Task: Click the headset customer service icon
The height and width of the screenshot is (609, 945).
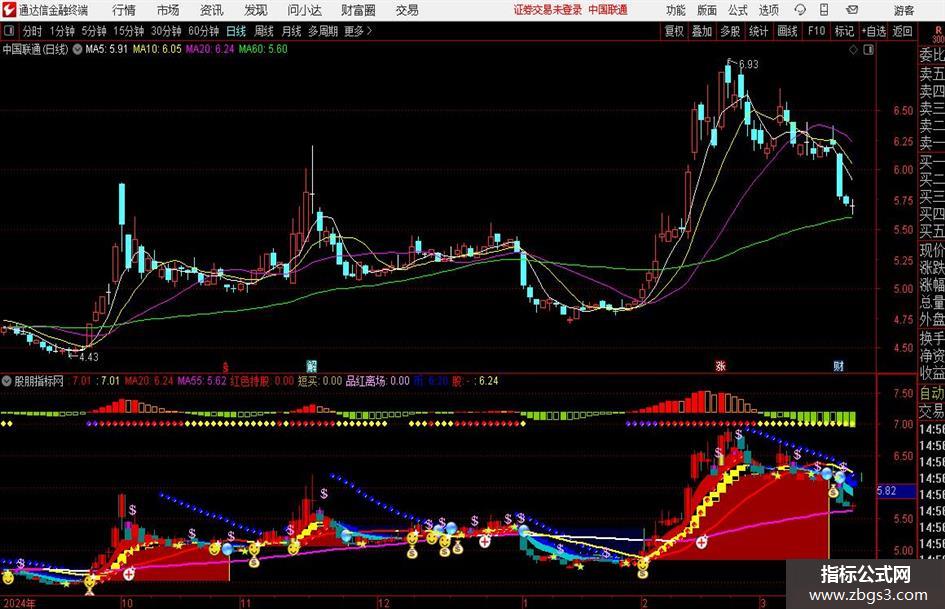Action: [800, 10]
